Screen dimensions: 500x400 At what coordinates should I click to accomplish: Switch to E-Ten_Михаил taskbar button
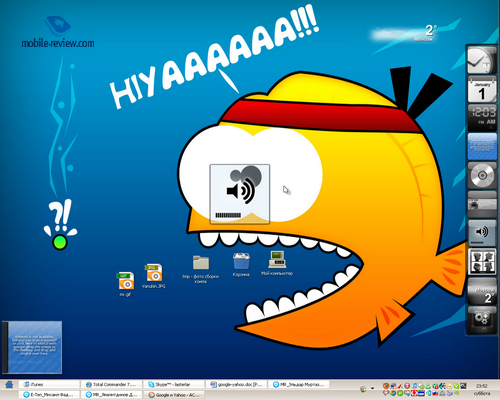49,395
